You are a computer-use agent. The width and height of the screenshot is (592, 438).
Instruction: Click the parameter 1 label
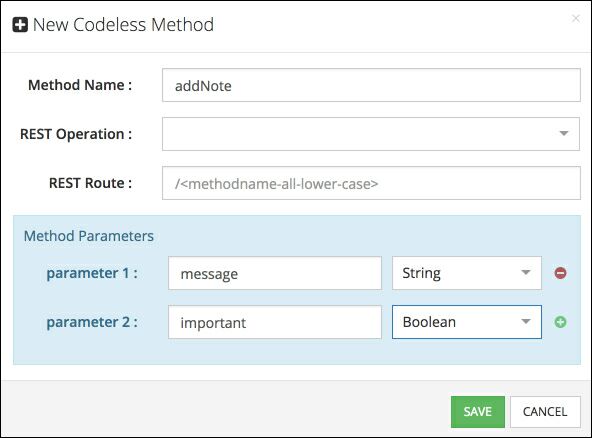[92, 273]
